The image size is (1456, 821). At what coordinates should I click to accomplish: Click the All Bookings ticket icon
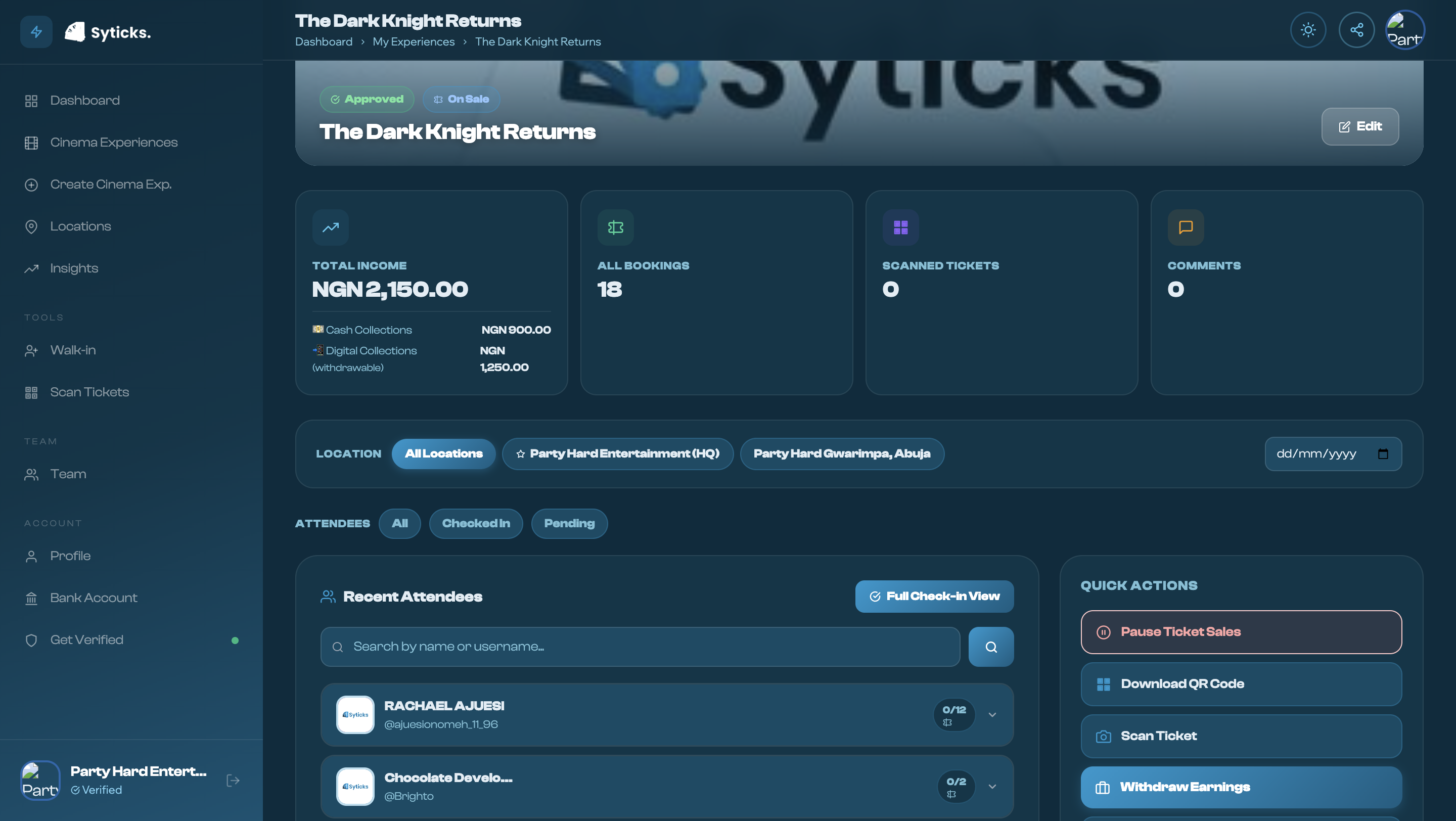tap(616, 227)
